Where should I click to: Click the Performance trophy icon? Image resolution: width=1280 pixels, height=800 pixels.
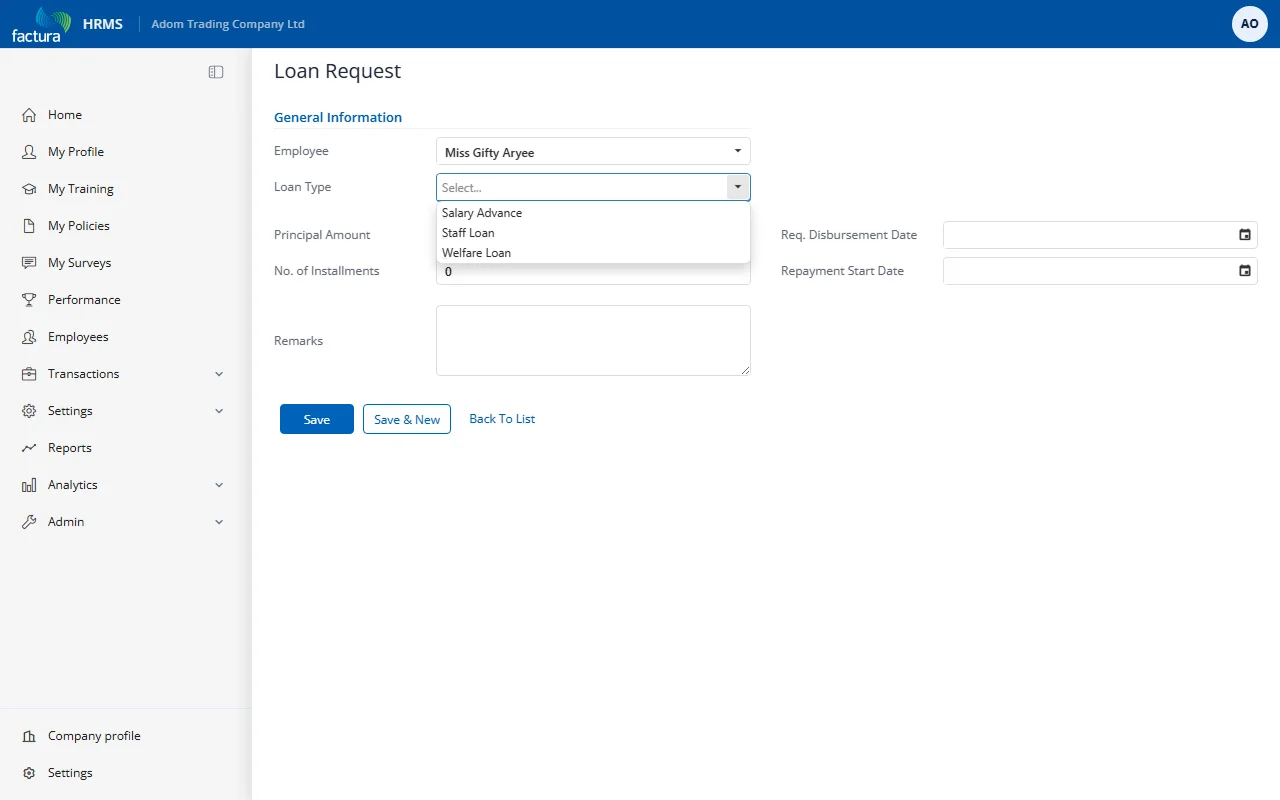pyautogui.click(x=29, y=300)
